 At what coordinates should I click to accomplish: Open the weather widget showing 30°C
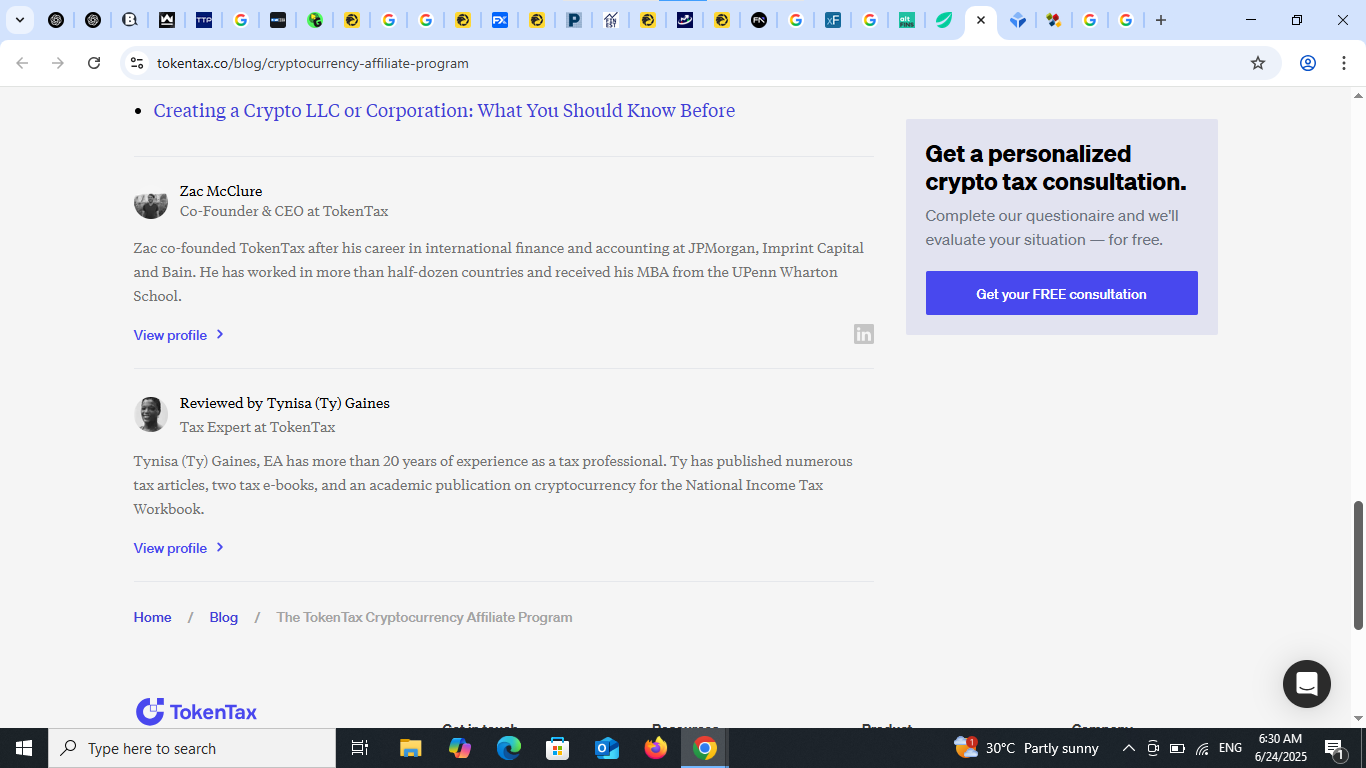(1026, 748)
